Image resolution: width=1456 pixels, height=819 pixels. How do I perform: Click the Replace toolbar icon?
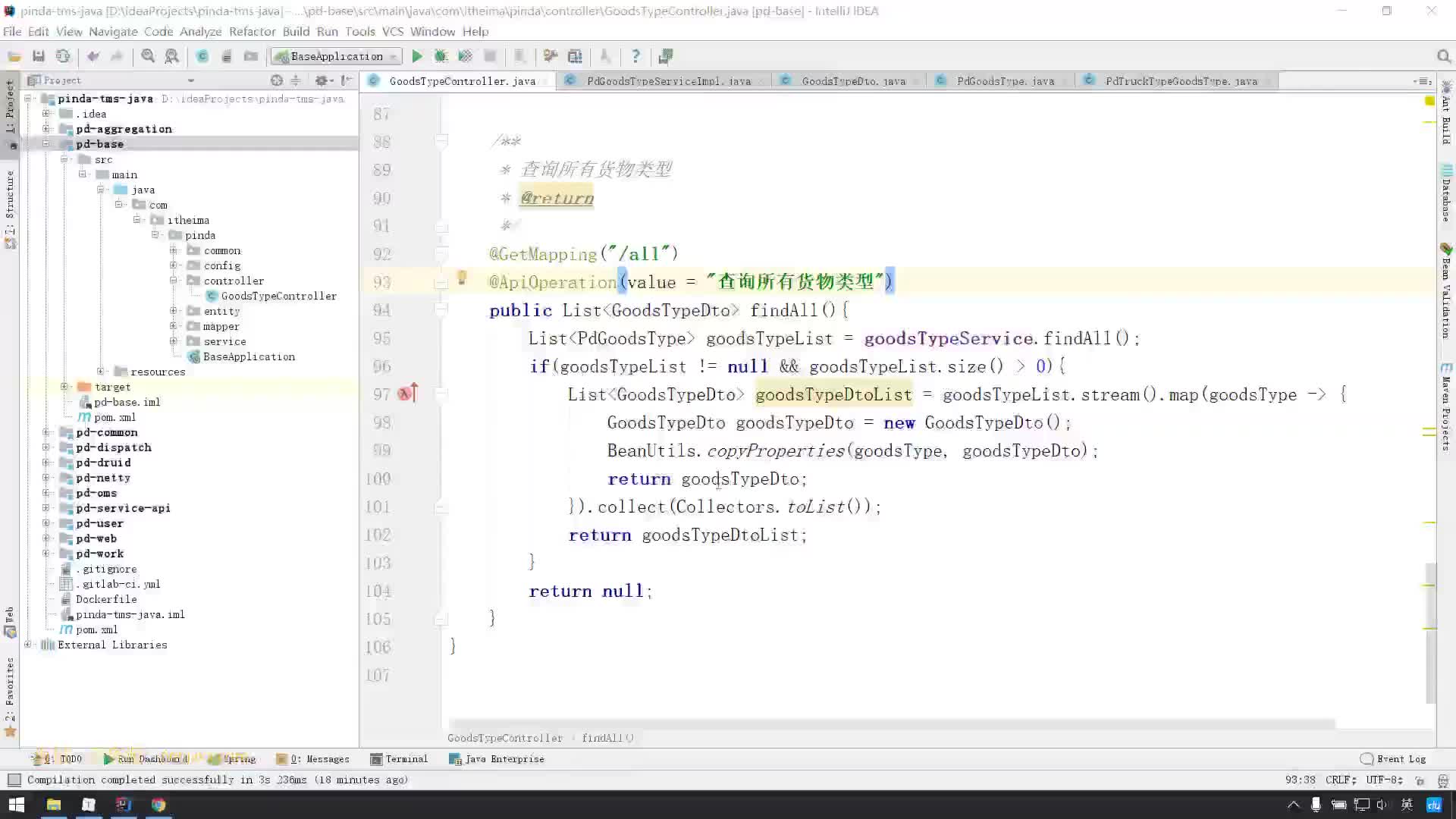coord(172,56)
